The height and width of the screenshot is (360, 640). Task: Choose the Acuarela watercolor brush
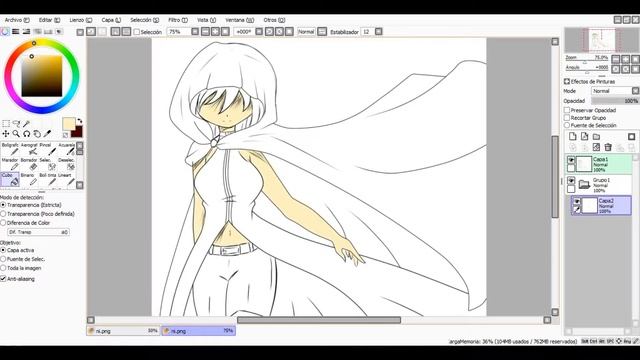click(67, 149)
